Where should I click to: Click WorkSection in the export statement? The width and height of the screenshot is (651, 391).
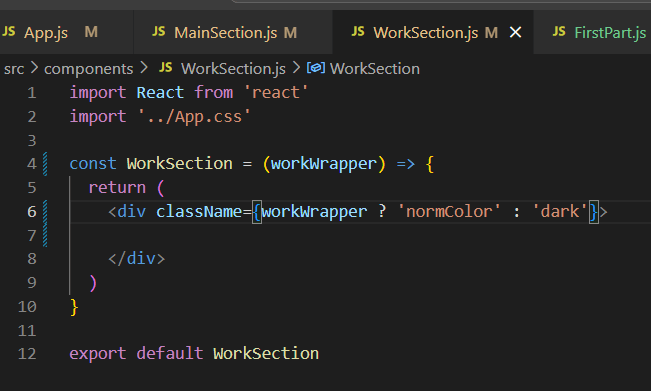(266, 354)
